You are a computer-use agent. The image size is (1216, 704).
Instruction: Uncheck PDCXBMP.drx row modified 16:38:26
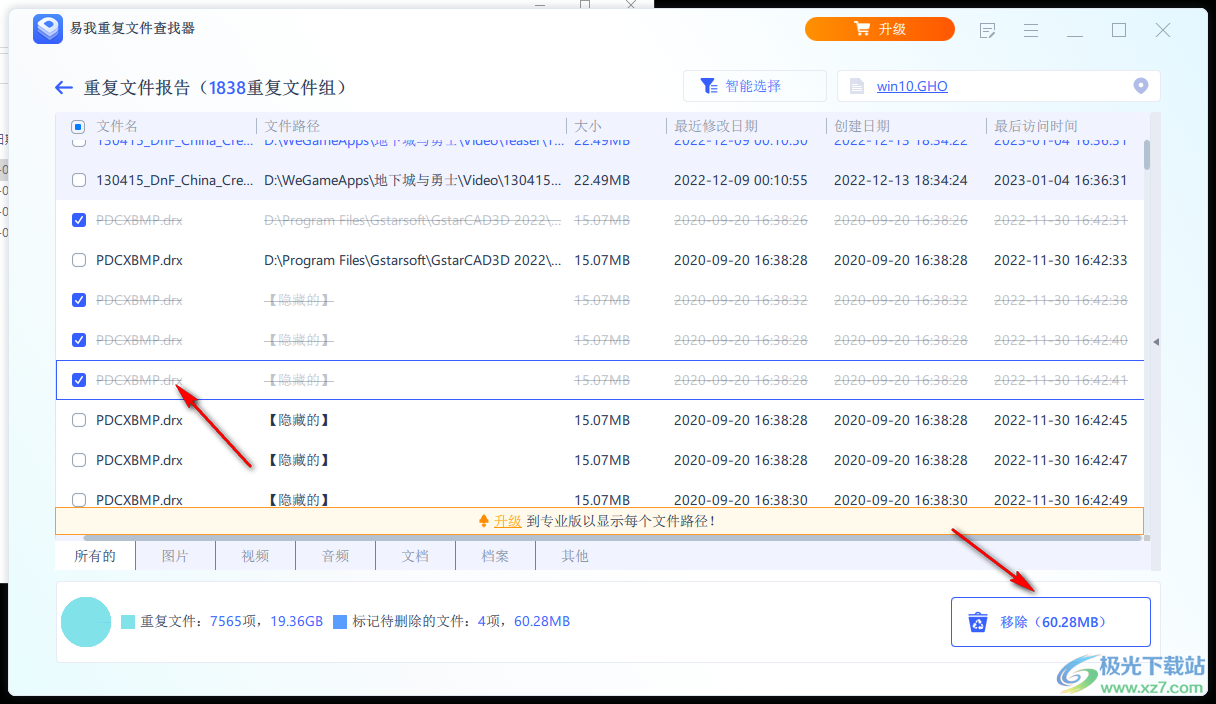(x=79, y=220)
